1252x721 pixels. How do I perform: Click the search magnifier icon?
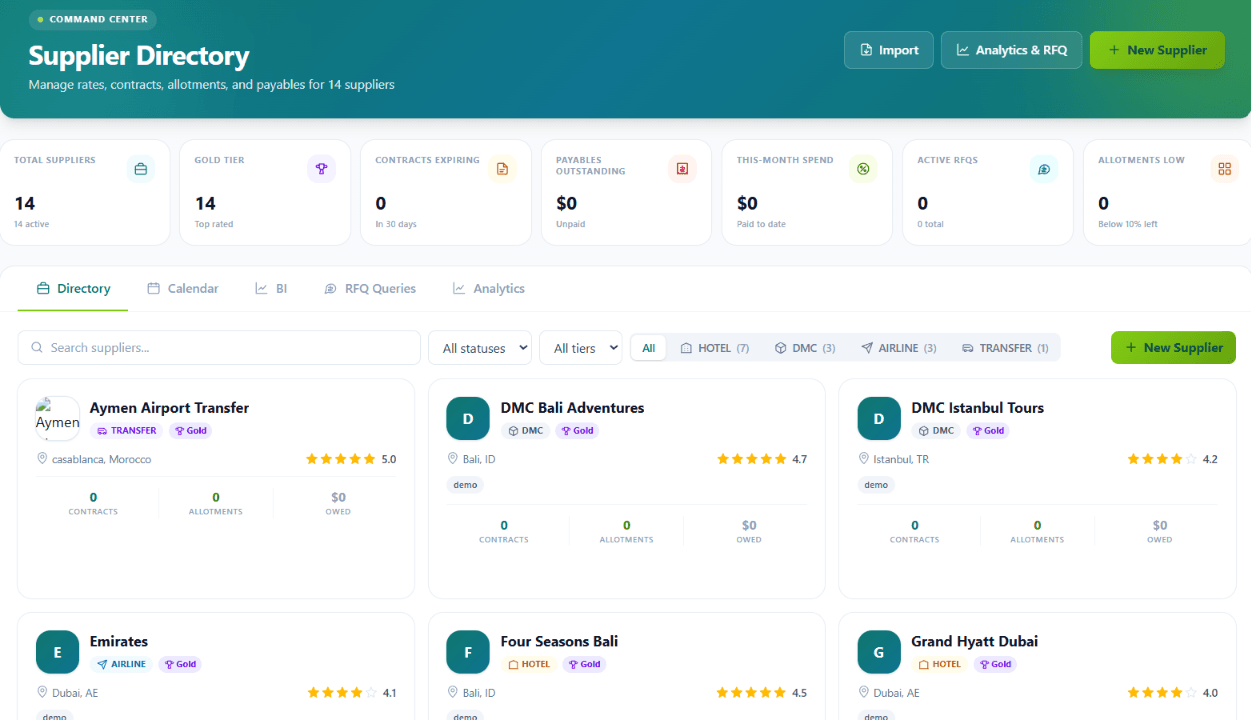pos(37,348)
